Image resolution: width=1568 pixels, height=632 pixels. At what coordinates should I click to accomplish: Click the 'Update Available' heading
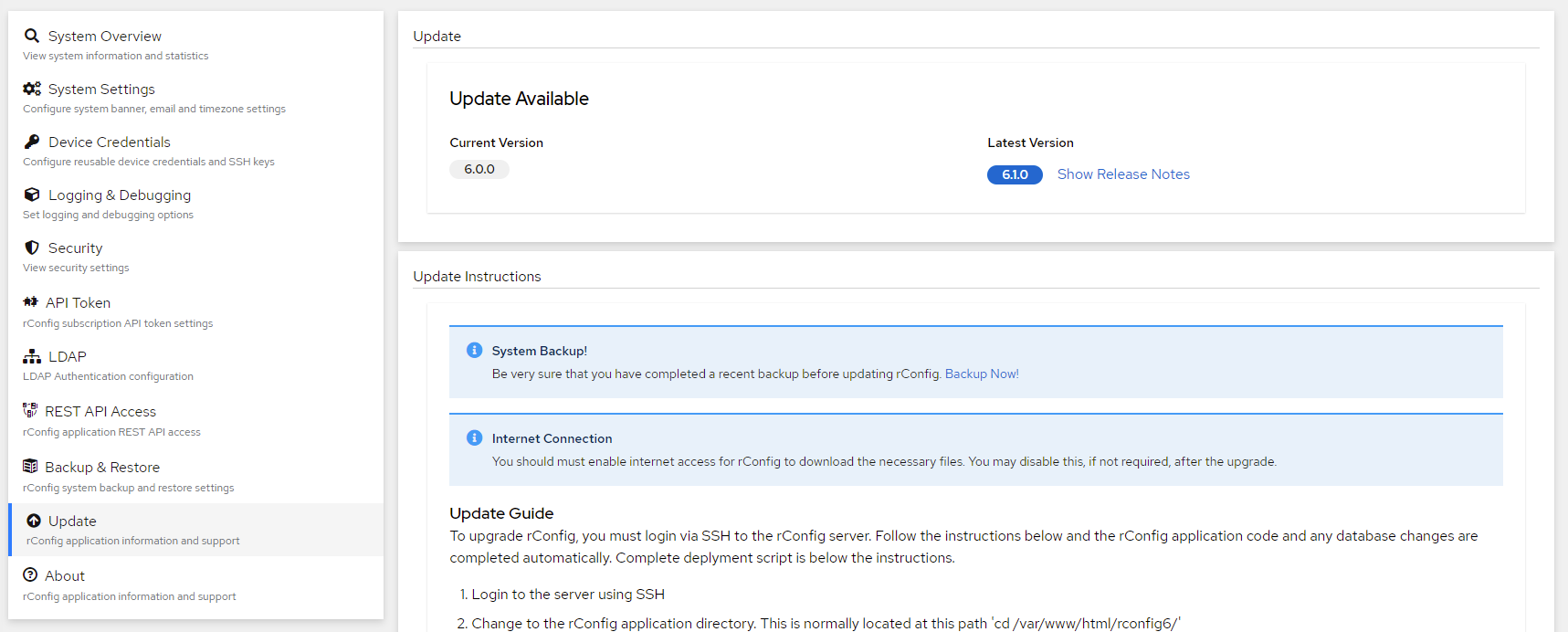[519, 99]
